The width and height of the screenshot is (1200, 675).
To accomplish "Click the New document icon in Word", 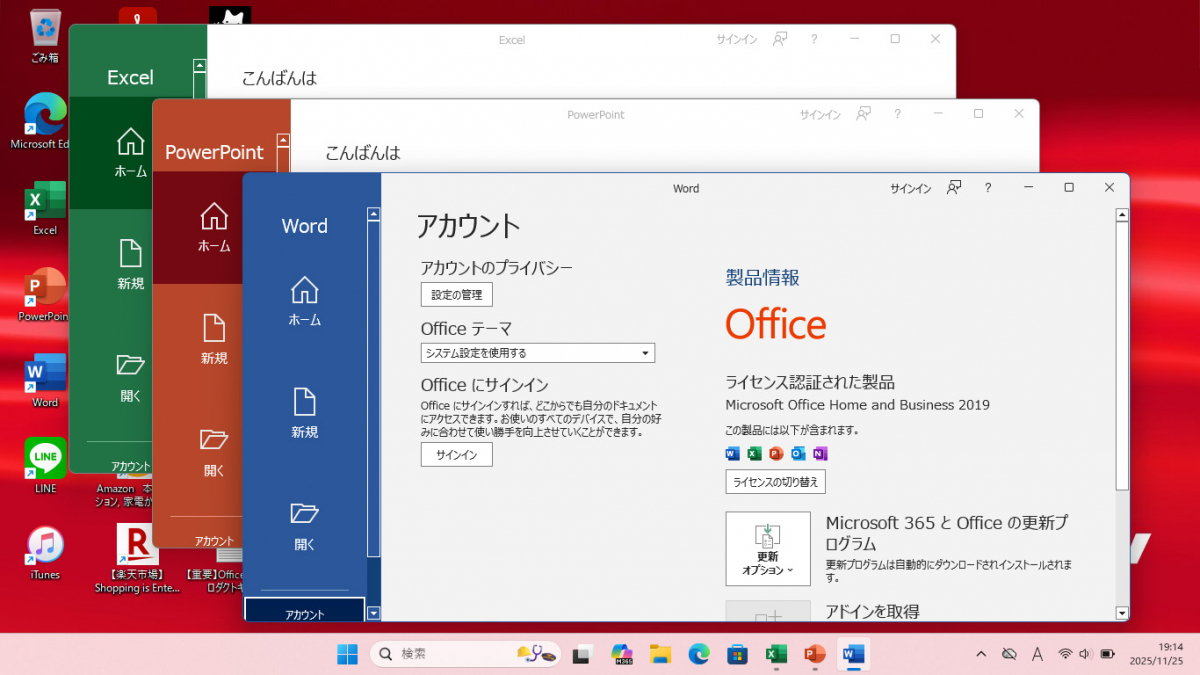I will tap(304, 413).
